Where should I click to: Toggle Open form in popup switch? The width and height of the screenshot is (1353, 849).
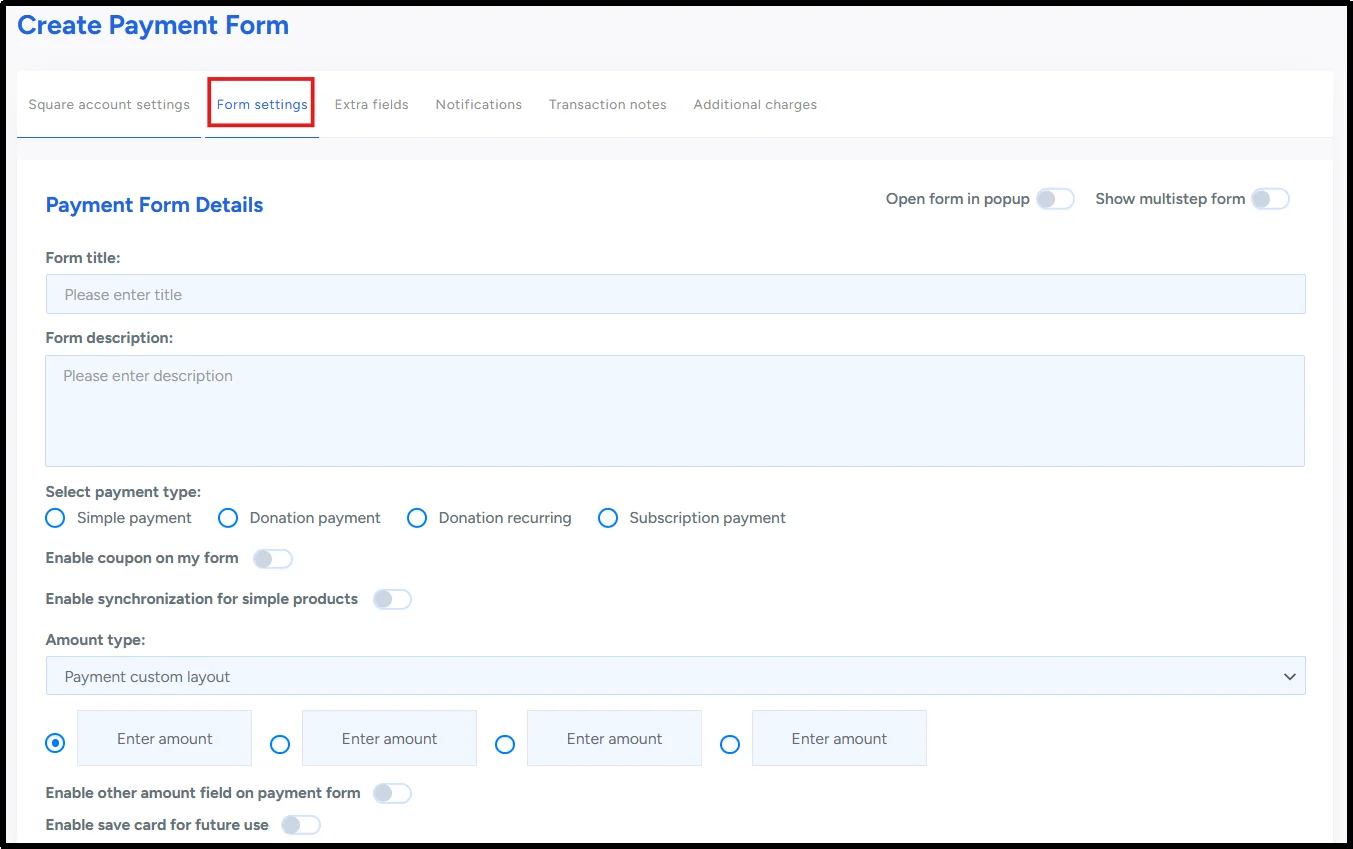1055,199
